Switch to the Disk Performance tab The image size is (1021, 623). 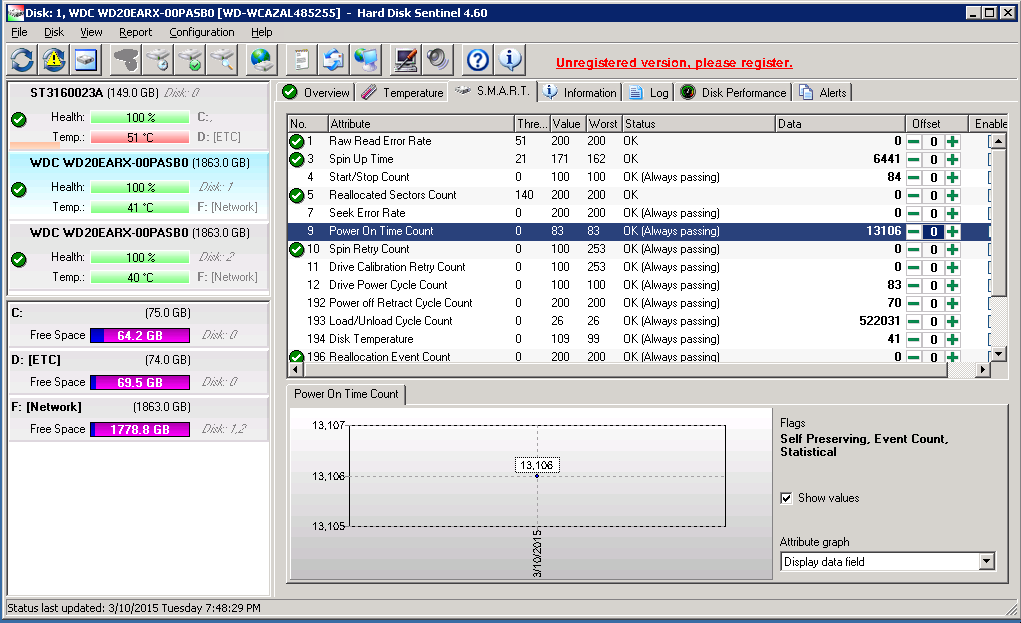[734, 92]
